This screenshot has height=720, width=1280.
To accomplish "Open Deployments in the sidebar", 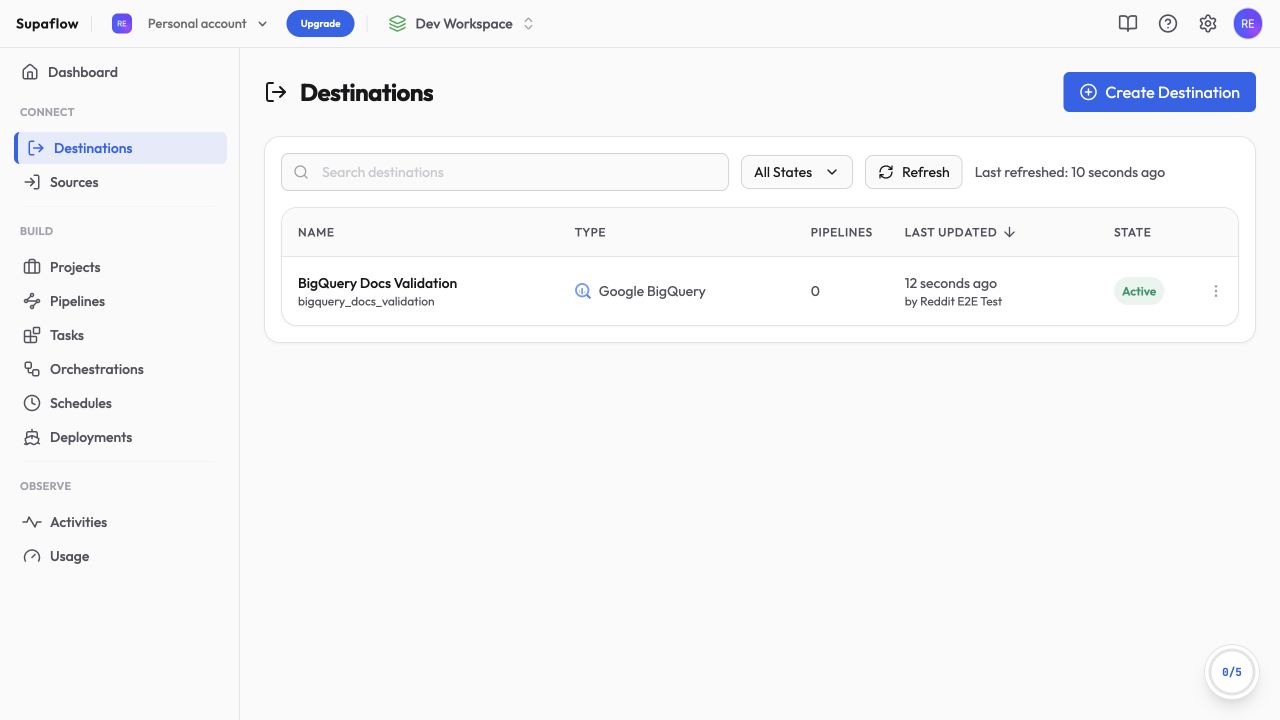I will tap(121, 437).
